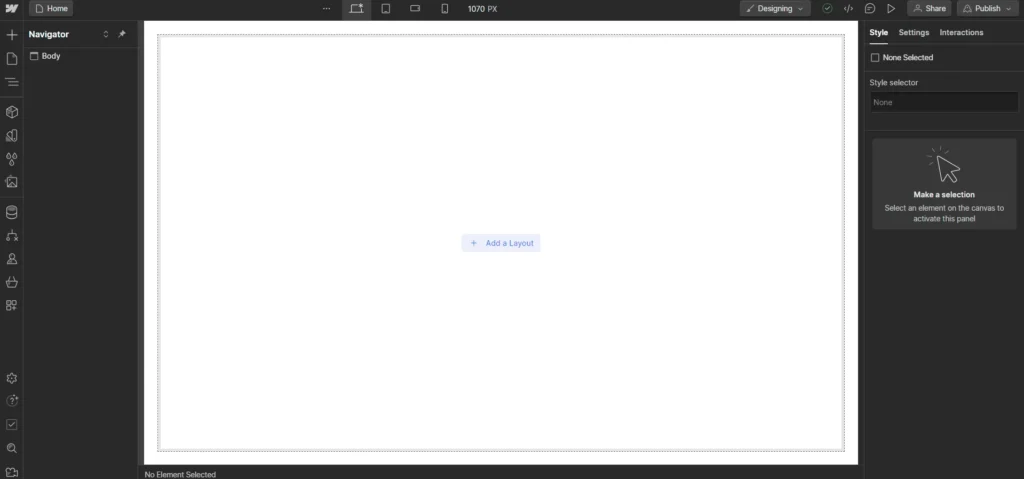Switch to mobile portrait breakpoint

pyautogui.click(x=445, y=8)
